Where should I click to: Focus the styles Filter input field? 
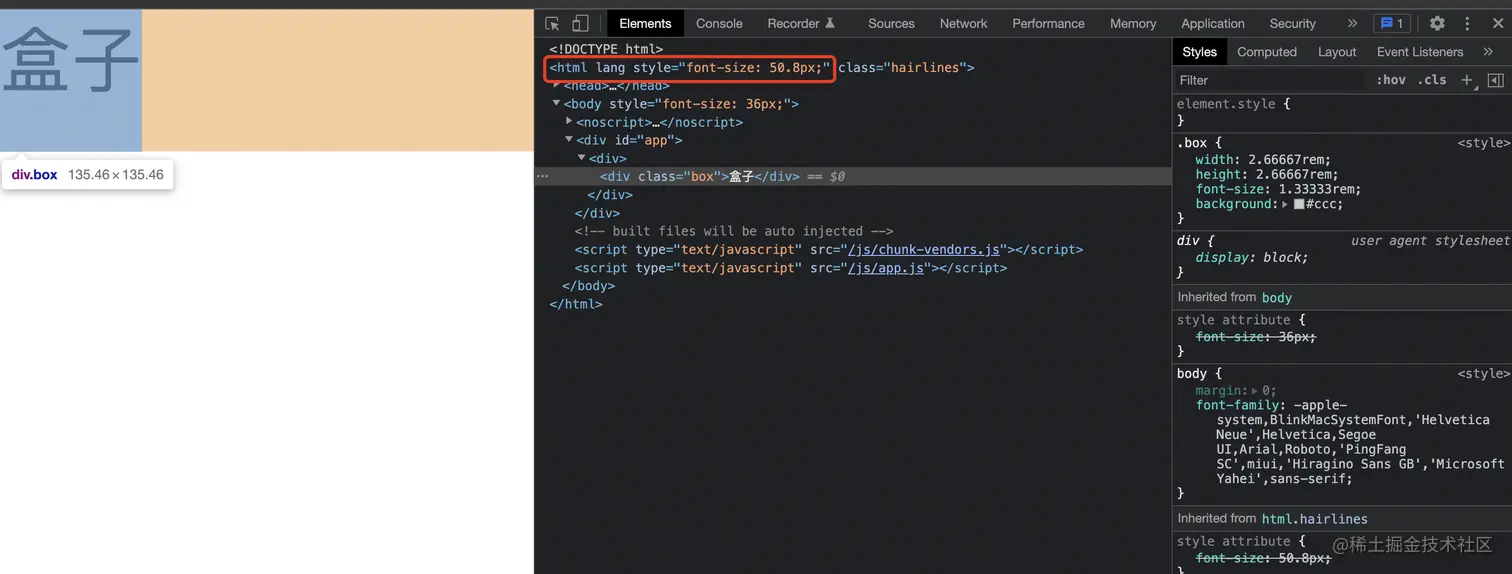[x=1270, y=80]
